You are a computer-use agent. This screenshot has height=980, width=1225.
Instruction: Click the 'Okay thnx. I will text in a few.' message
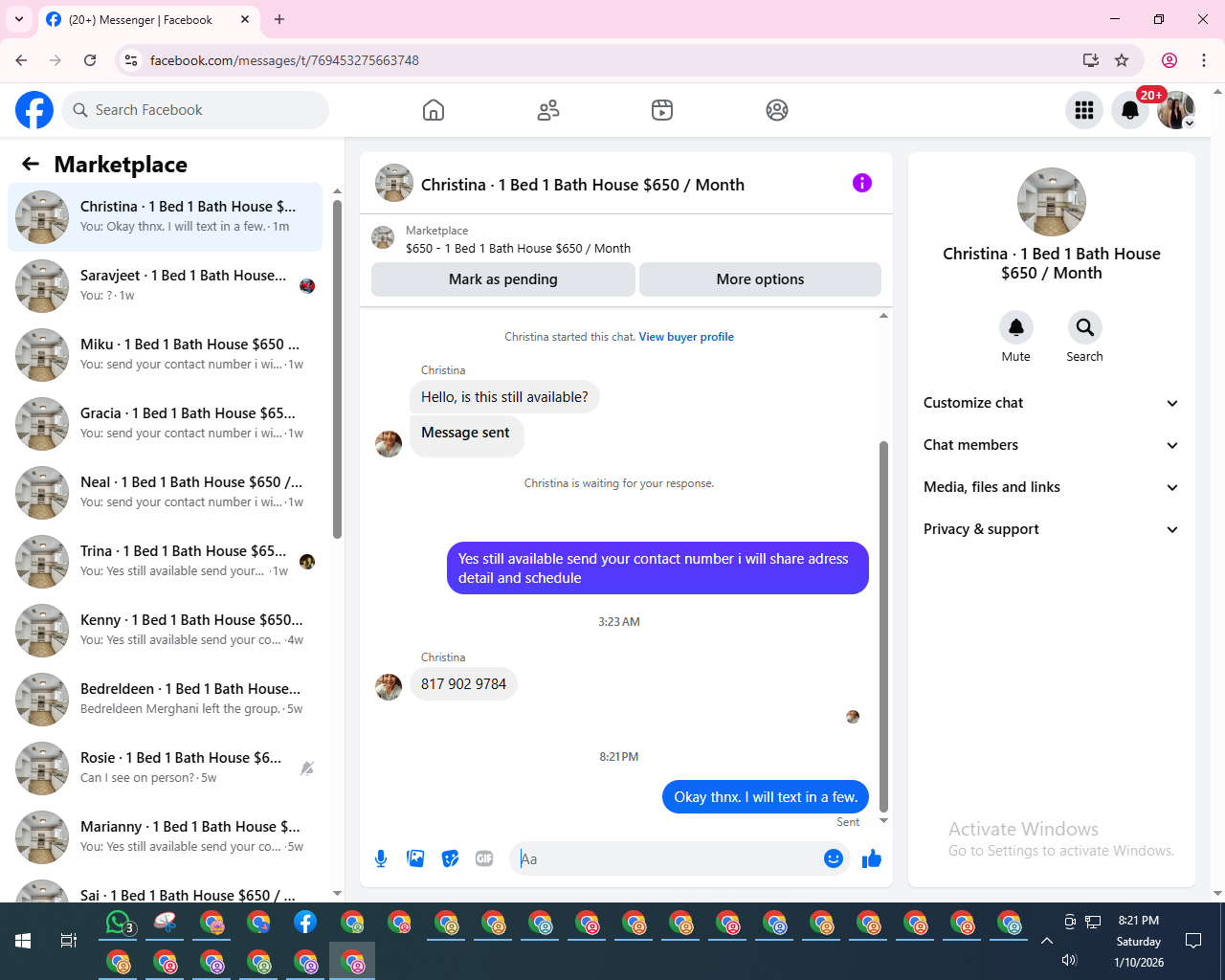(766, 797)
